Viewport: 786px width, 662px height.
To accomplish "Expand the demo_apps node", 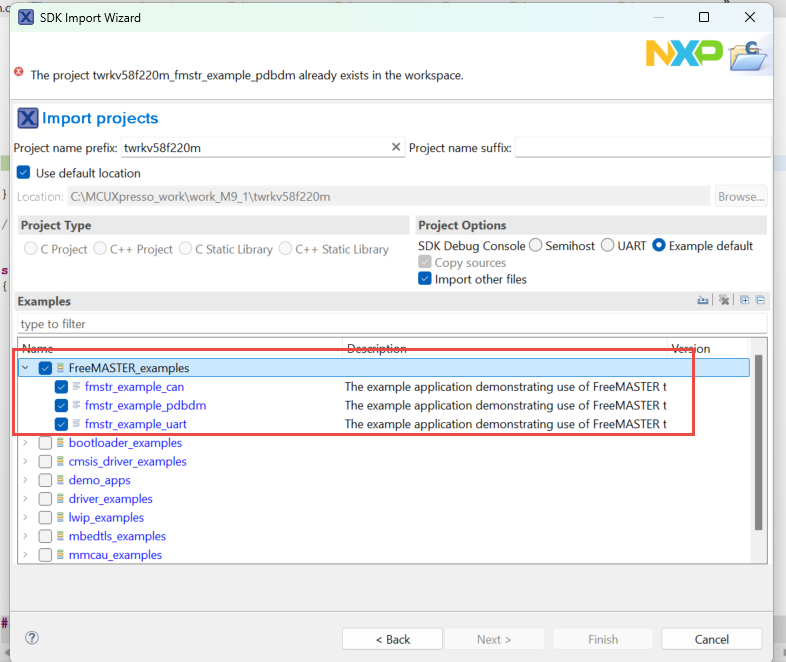I will pyautogui.click(x=25, y=480).
